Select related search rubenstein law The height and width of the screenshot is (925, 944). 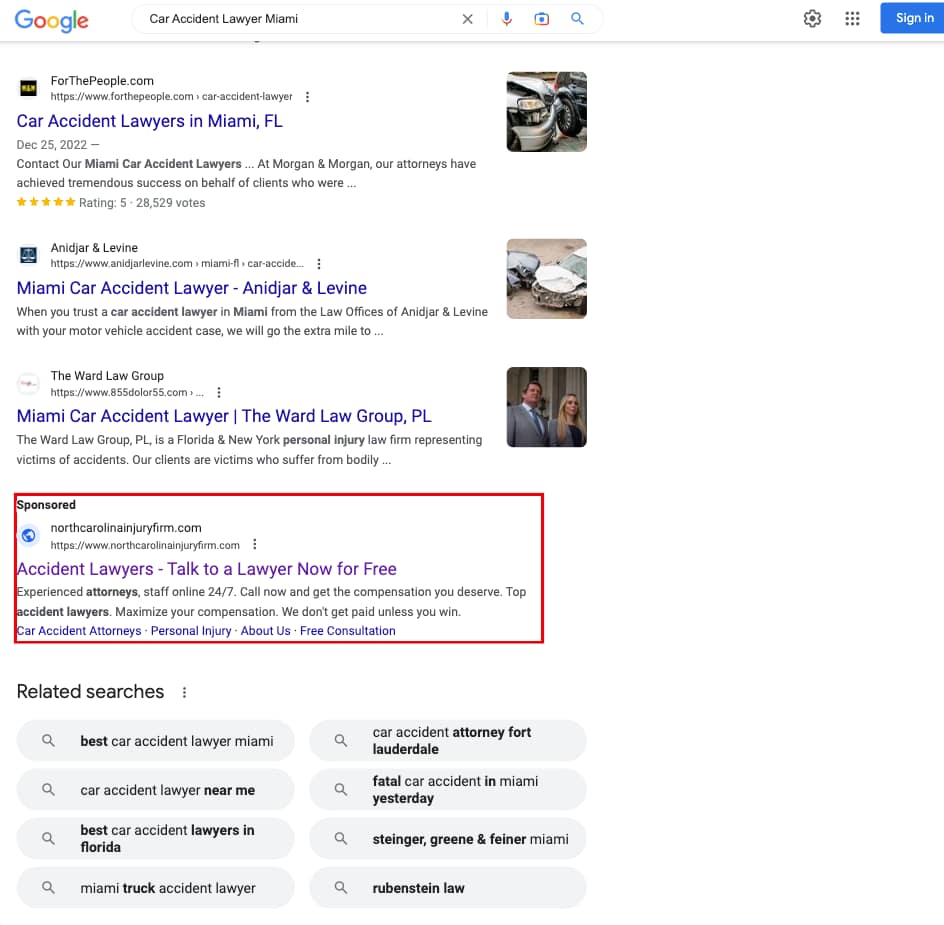(448, 888)
